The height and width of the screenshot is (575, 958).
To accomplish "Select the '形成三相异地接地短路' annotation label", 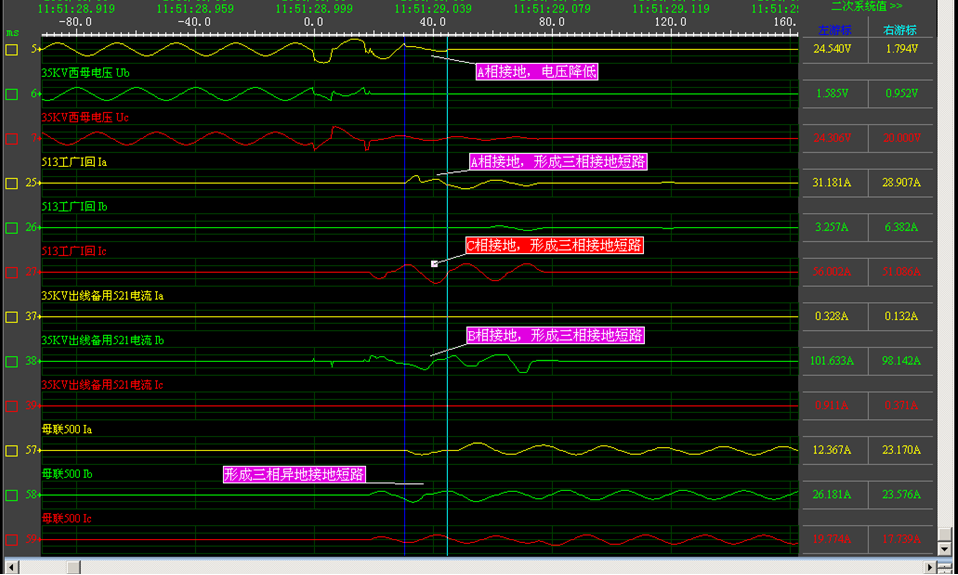I will pos(294,475).
